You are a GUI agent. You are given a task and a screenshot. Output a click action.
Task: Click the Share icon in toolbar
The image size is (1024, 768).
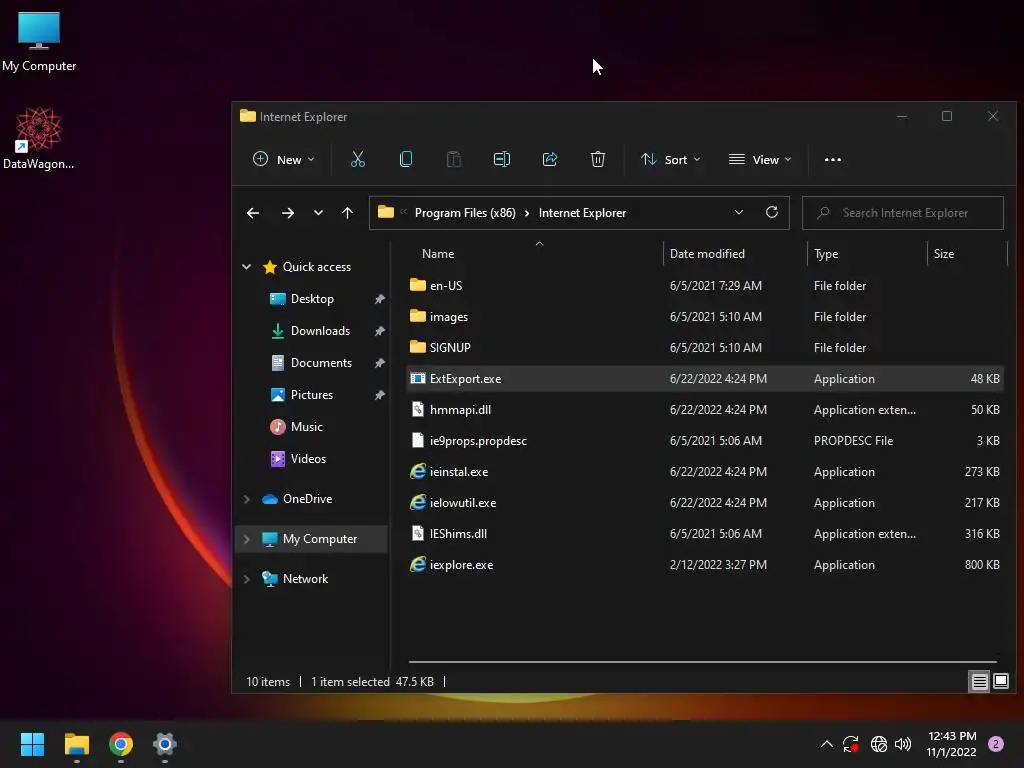point(550,159)
